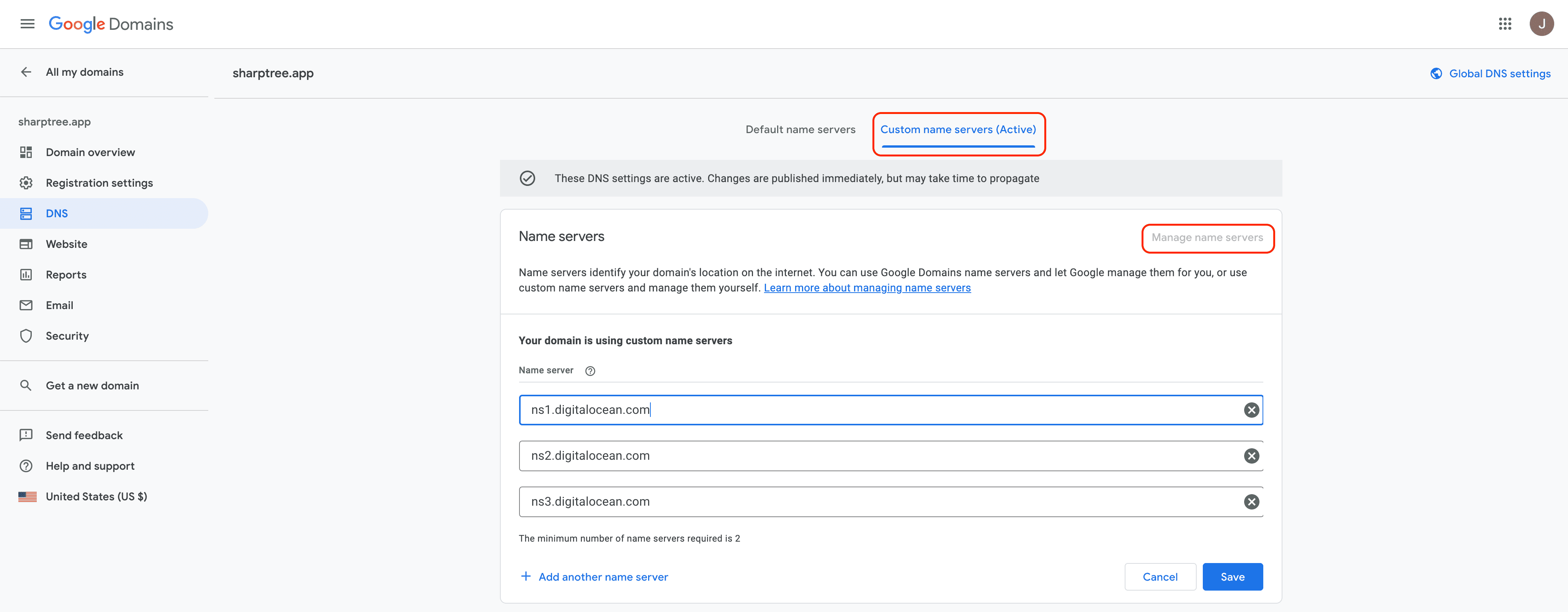The height and width of the screenshot is (612, 1568).
Task: Open the Google apps grid
Action: 1505,24
